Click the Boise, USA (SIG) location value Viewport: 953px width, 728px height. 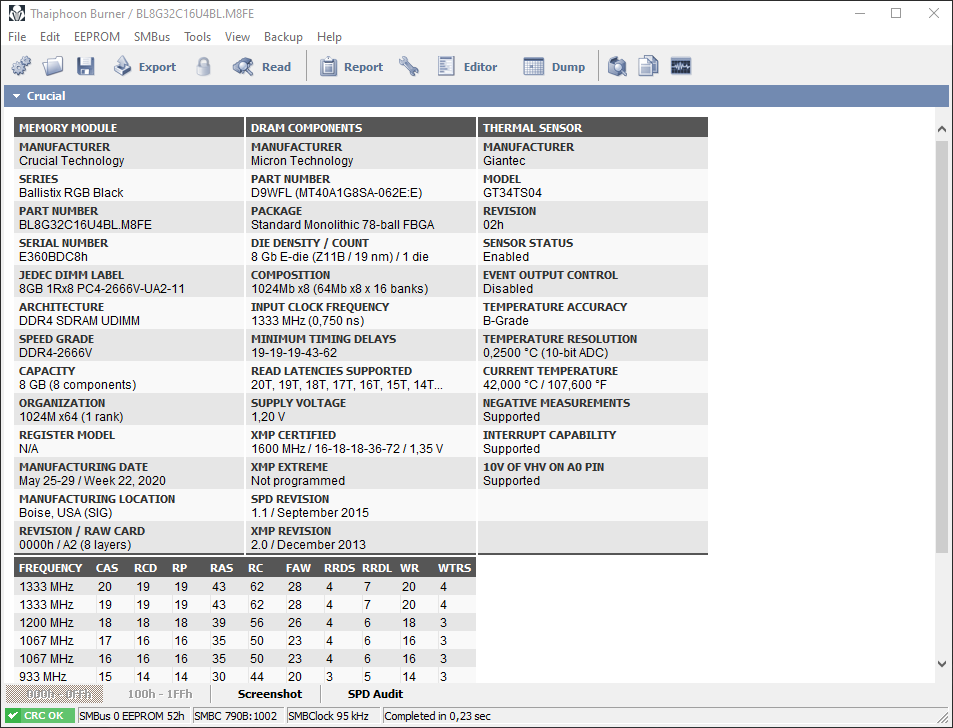[66, 513]
